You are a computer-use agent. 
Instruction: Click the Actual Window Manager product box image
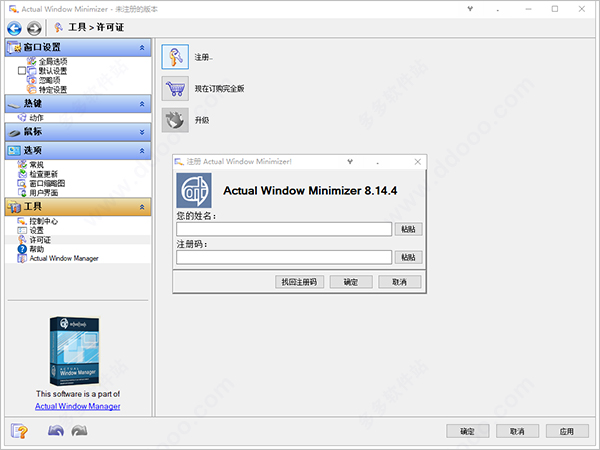tap(75, 351)
